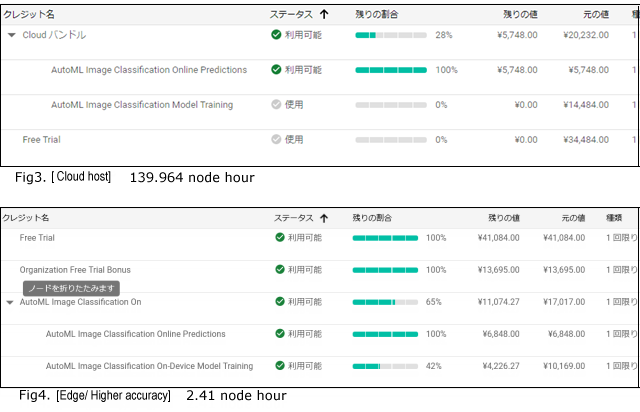Viewport: 640px width, 412px height.
Task: Select top-table AutoML Online Predictions row name
Action: (x=149, y=70)
